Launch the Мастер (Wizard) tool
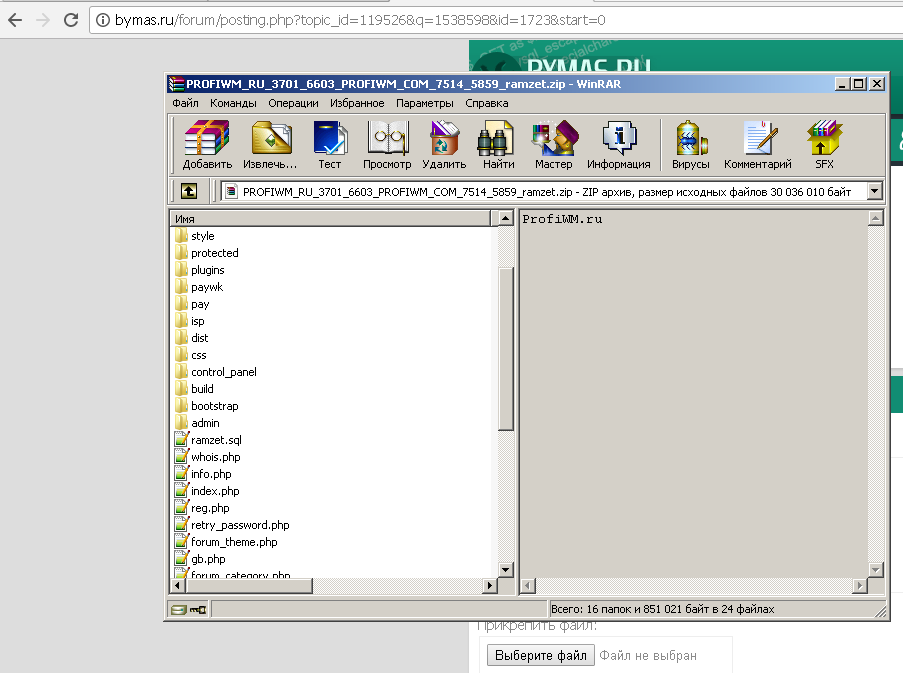Screen dimensions: 903x673 553,145
